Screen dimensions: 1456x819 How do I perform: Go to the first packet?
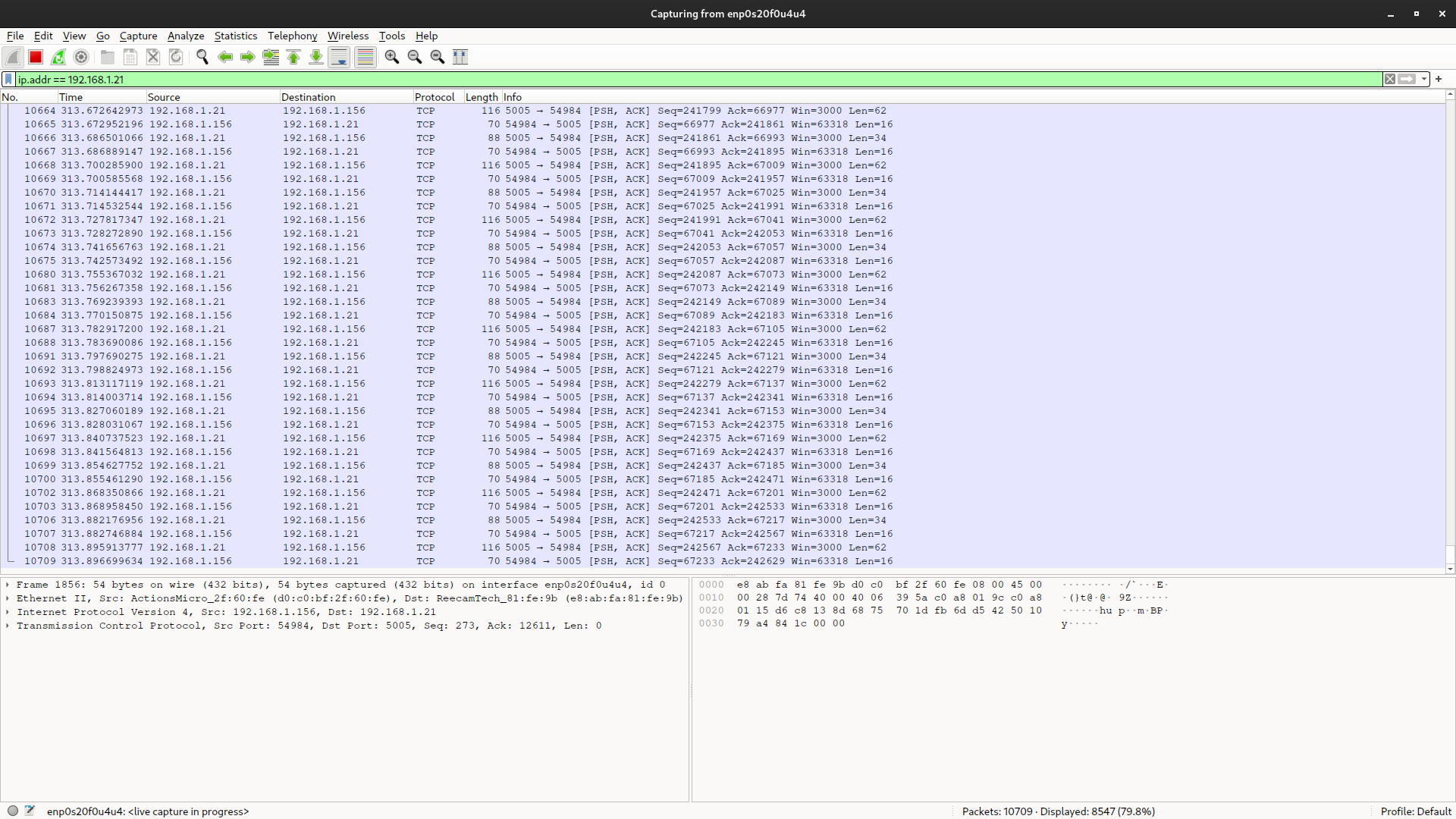[x=293, y=57]
